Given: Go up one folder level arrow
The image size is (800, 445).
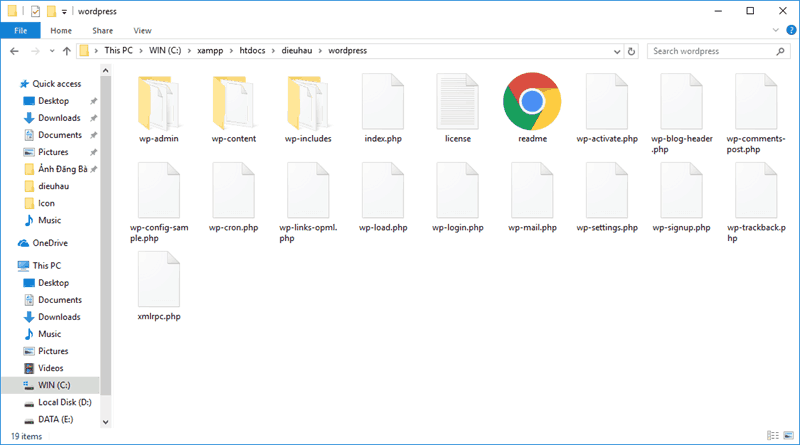Looking at the screenshot, I should click(67, 51).
